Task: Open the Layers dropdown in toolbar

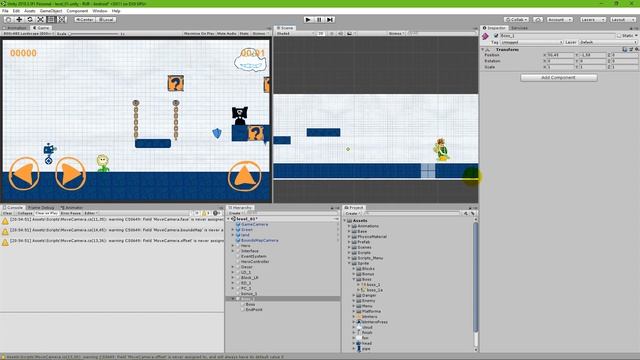Action: point(592,20)
